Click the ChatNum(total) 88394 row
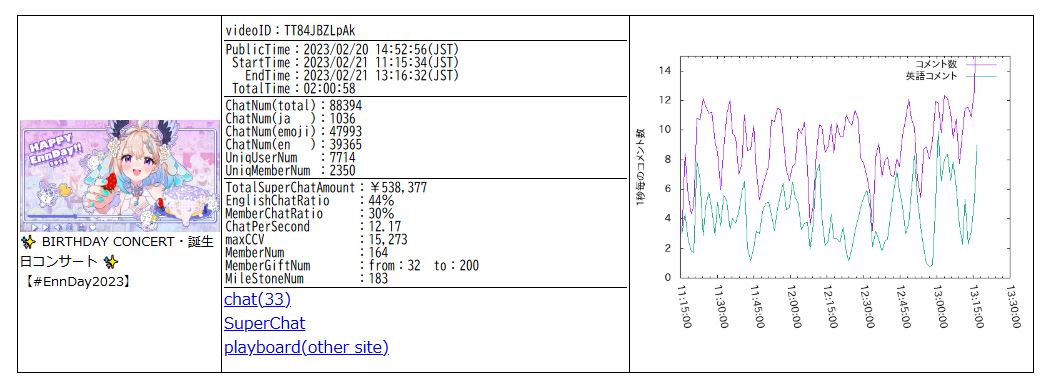 pyautogui.click(x=295, y=105)
